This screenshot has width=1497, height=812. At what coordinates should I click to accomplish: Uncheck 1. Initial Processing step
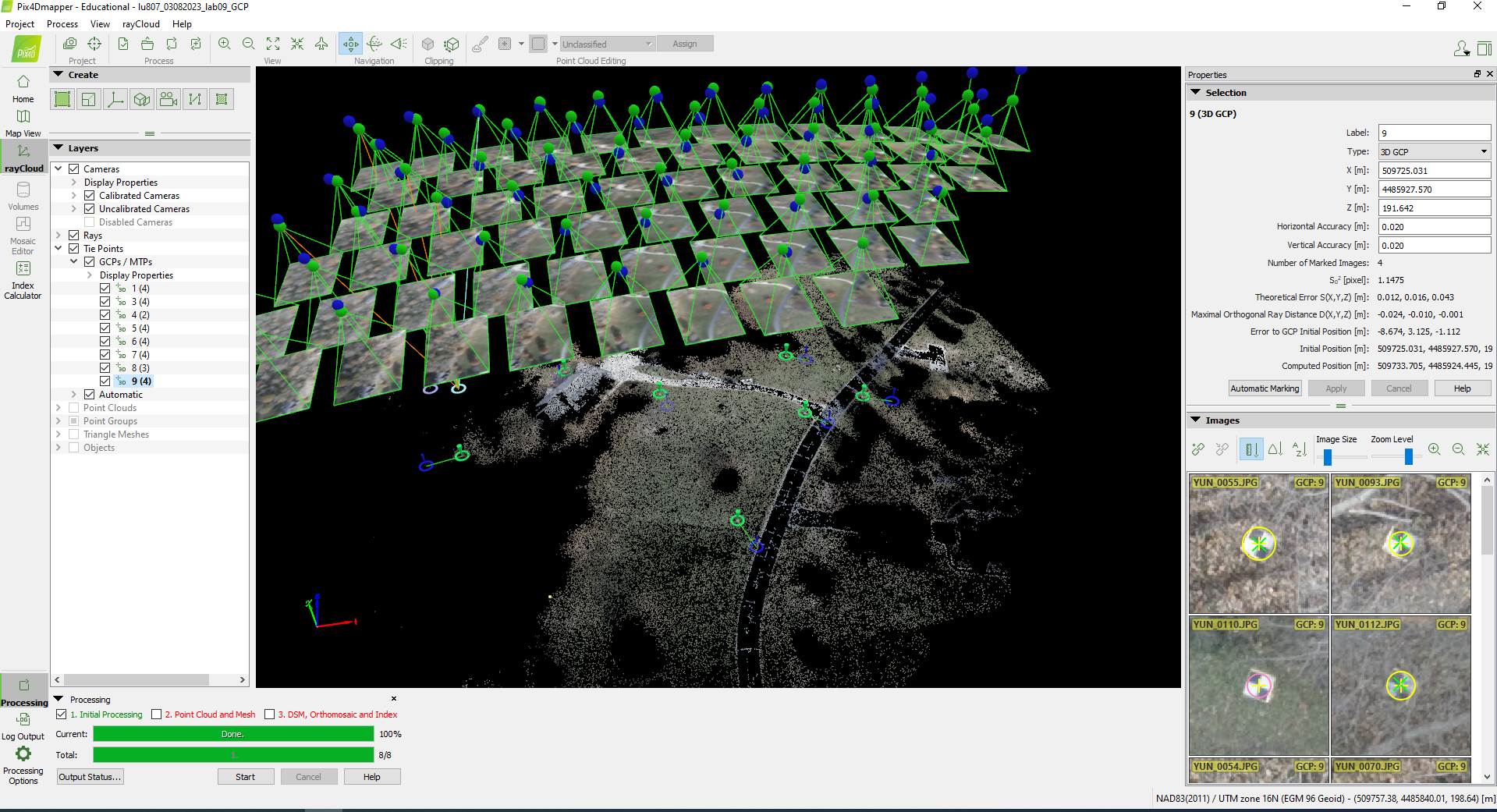coord(62,714)
